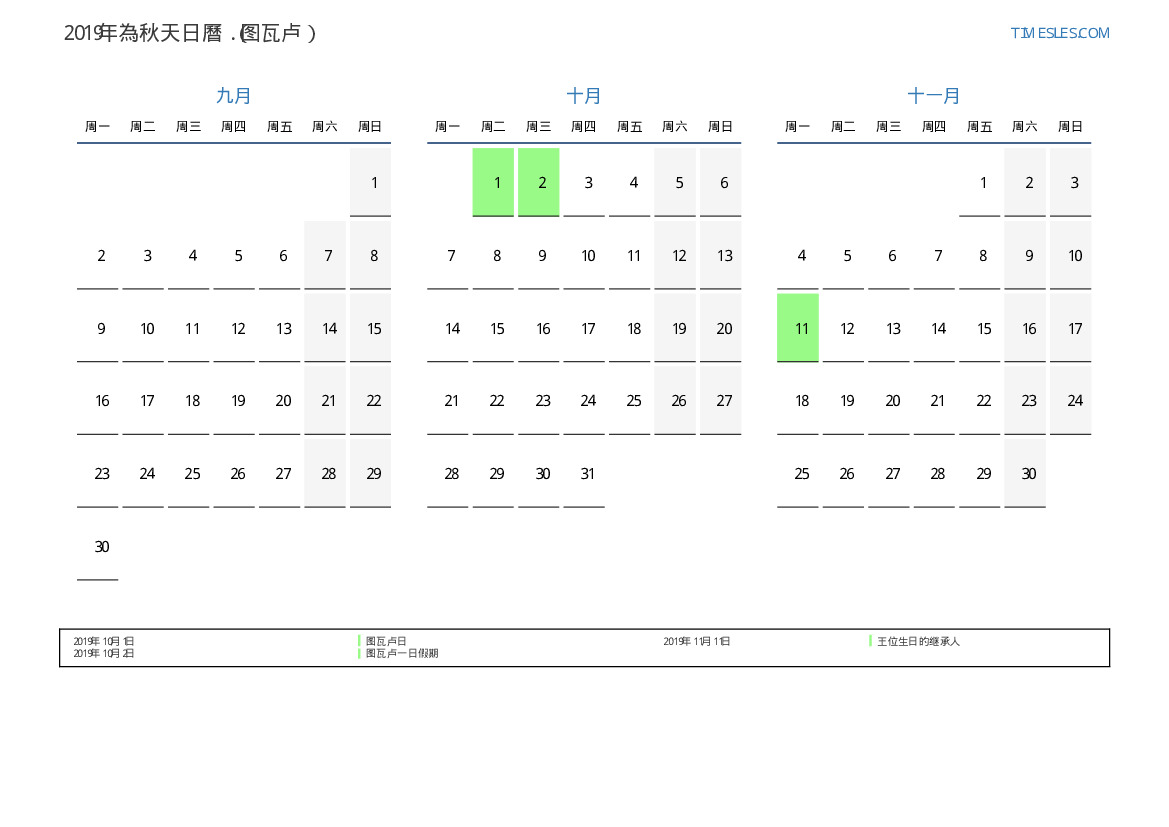Image resolution: width=1169 pixels, height=827 pixels.
Task: Select November 24 in the 十一月 grid
Action: (x=1074, y=401)
